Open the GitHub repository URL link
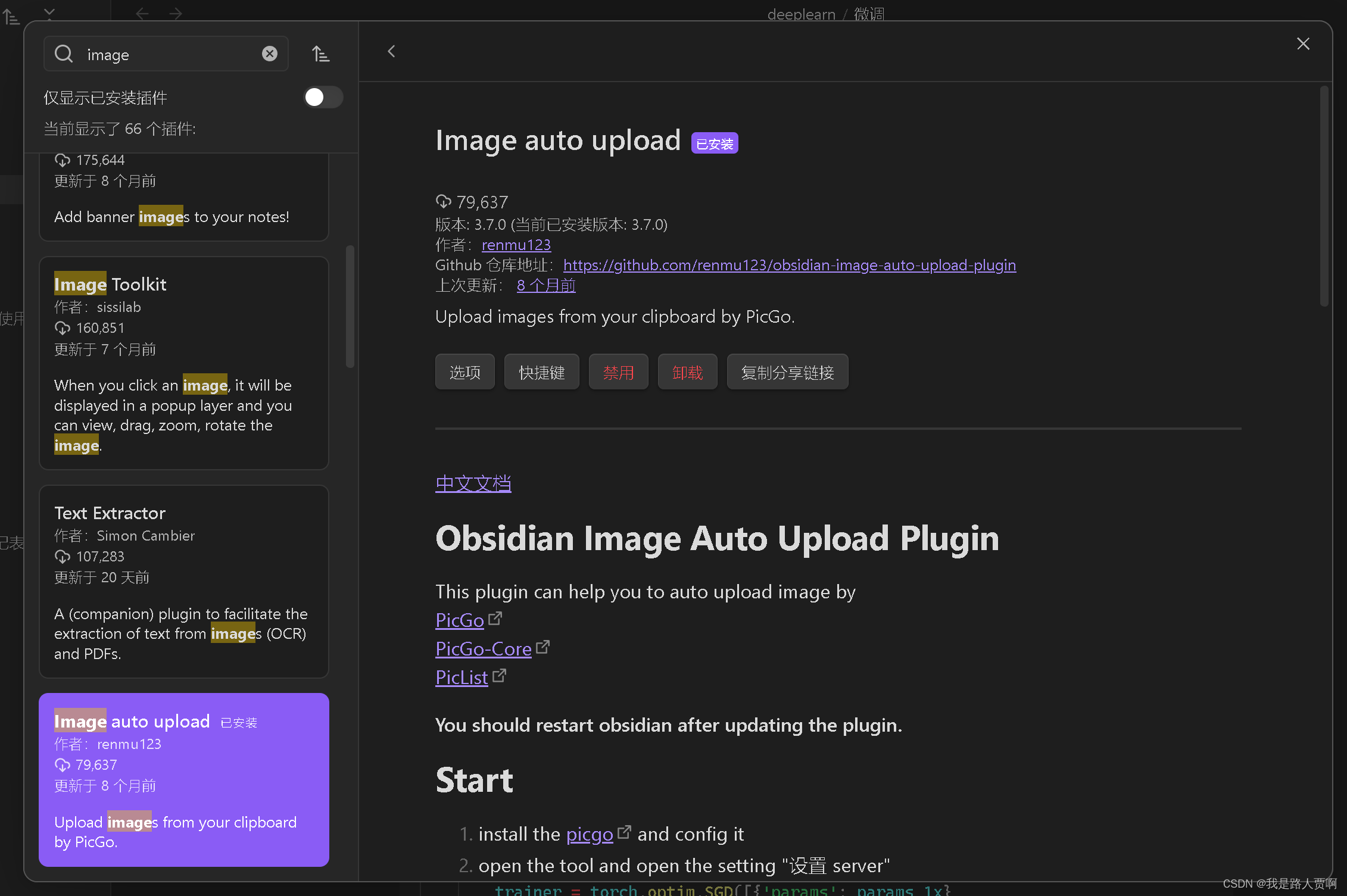Viewport: 1347px width, 896px height. point(790,265)
